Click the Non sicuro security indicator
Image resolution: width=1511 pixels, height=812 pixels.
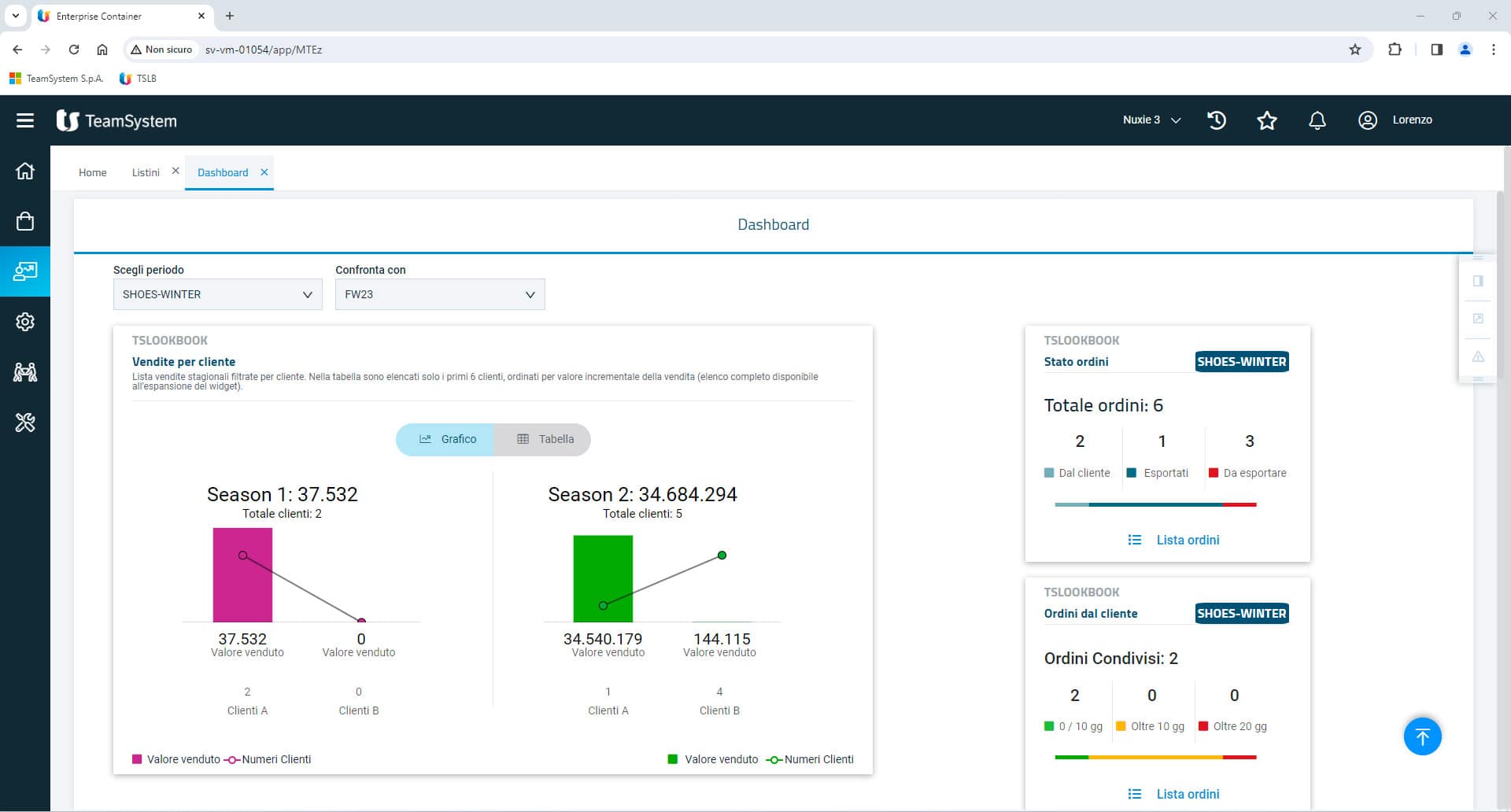(161, 50)
